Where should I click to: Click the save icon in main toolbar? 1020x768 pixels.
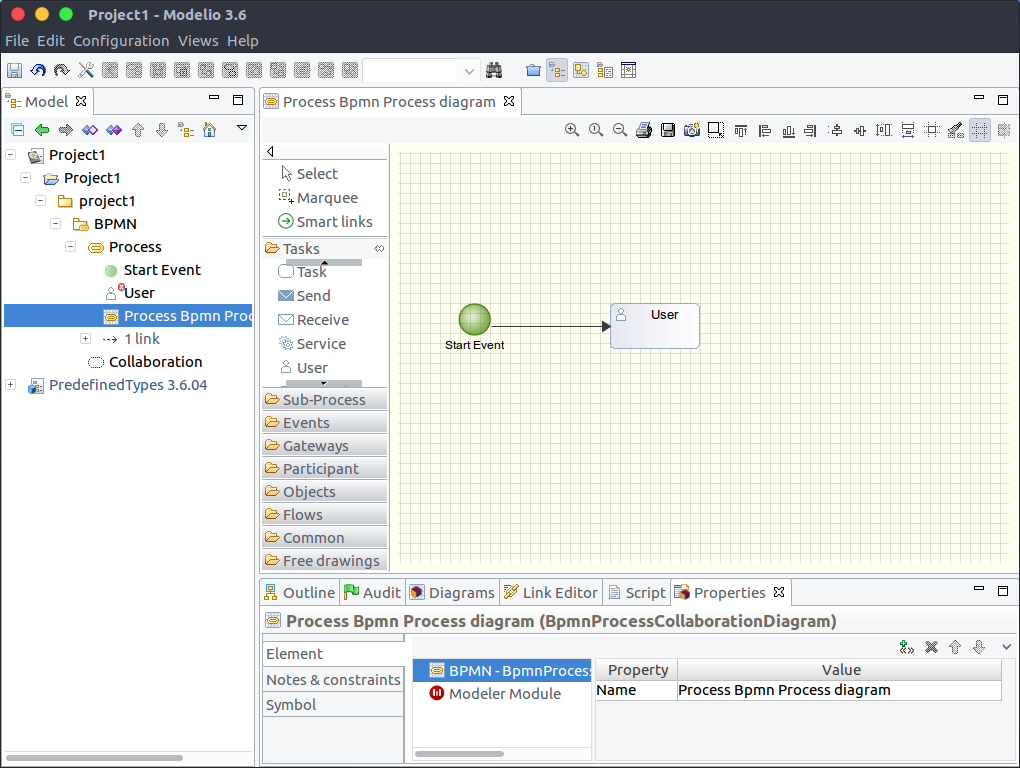tap(14, 70)
